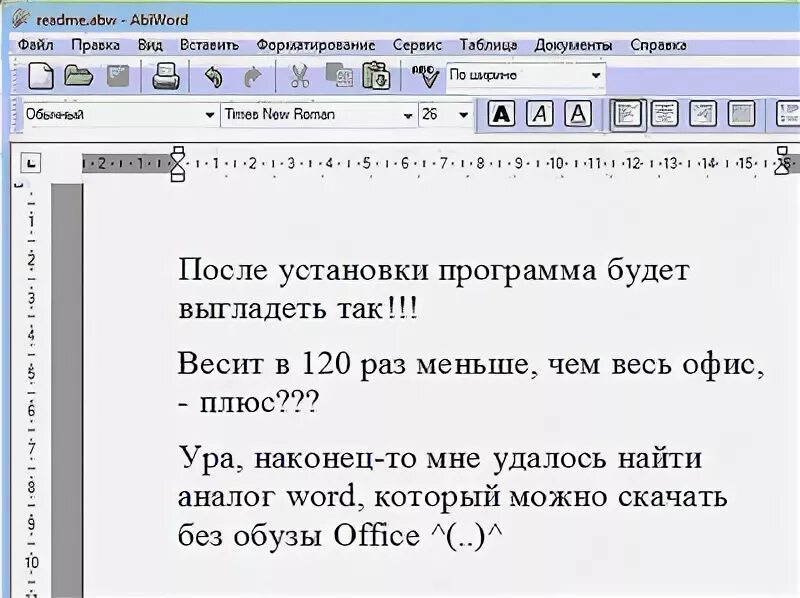Open the Справка menu

point(658,45)
